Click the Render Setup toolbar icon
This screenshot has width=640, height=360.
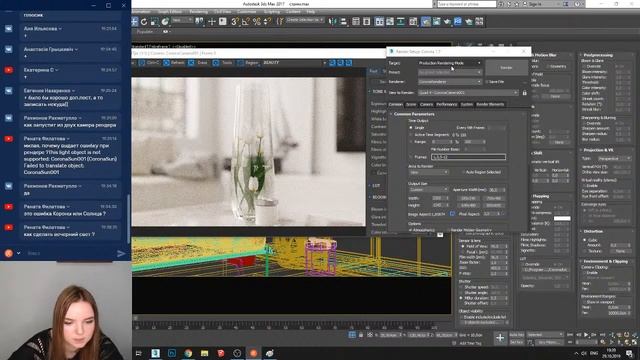[426, 21]
